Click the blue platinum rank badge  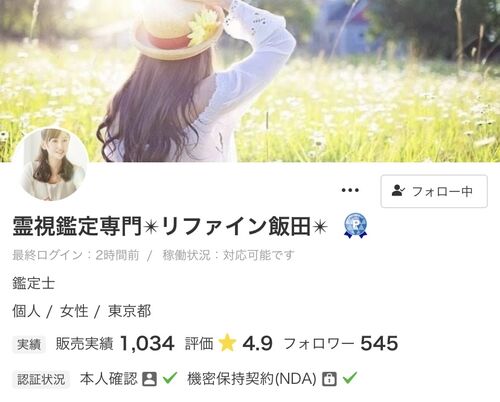(355, 226)
